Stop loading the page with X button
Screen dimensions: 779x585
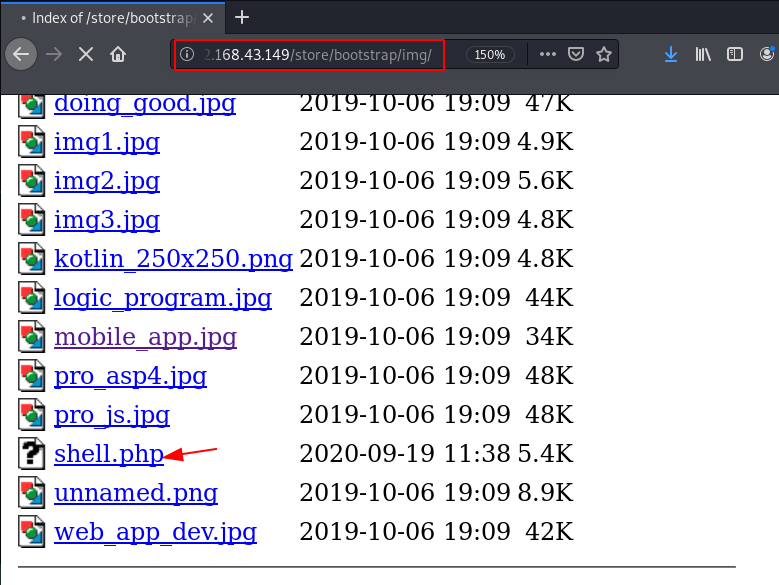(x=86, y=54)
